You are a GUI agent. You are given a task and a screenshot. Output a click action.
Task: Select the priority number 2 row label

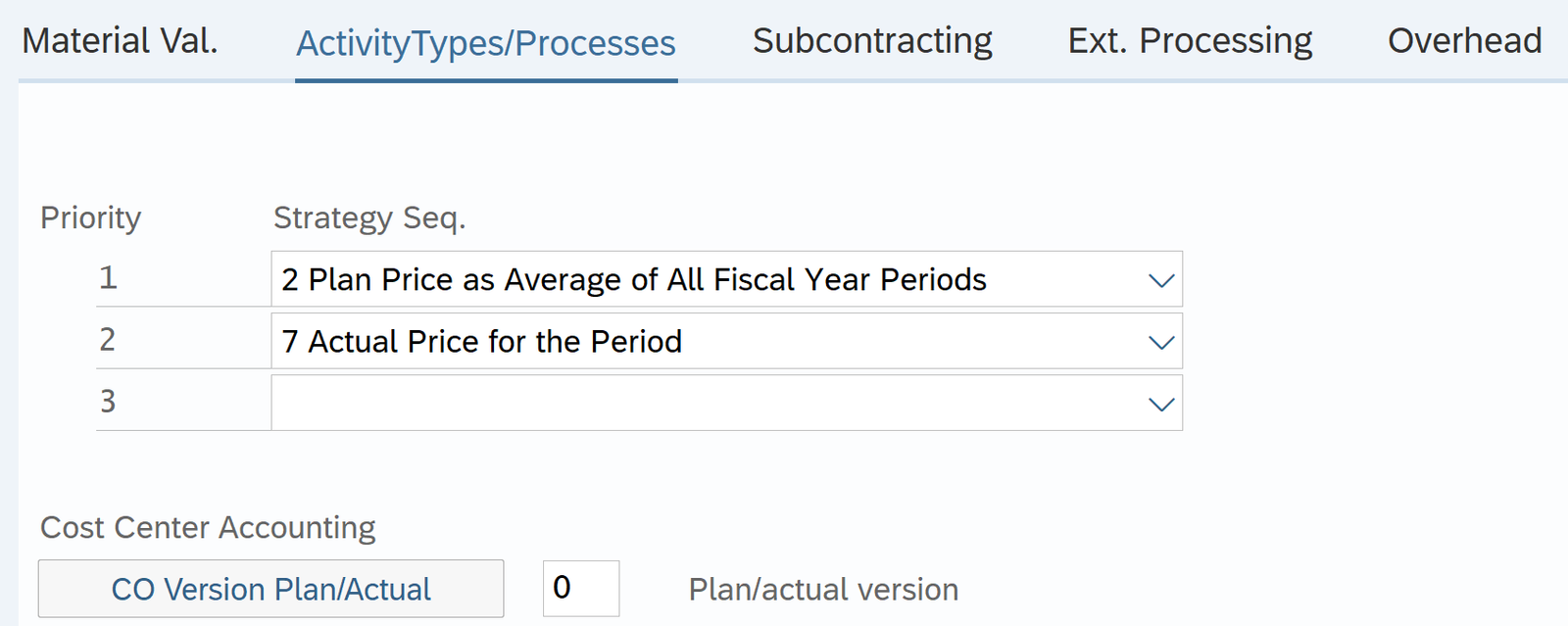click(x=108, y=340)
